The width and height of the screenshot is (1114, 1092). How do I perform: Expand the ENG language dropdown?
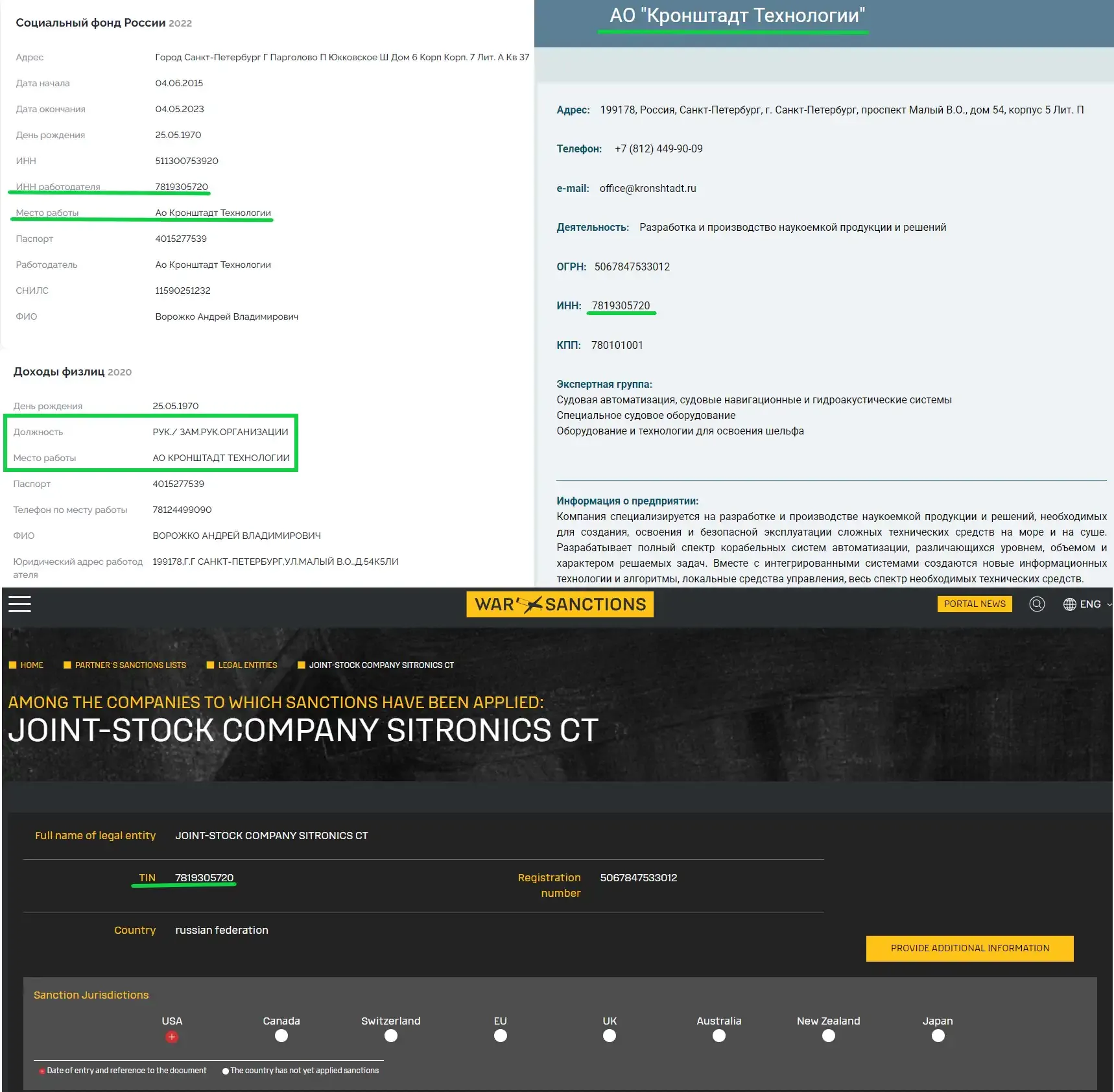pyautogui.click(x=1093, y=604)
